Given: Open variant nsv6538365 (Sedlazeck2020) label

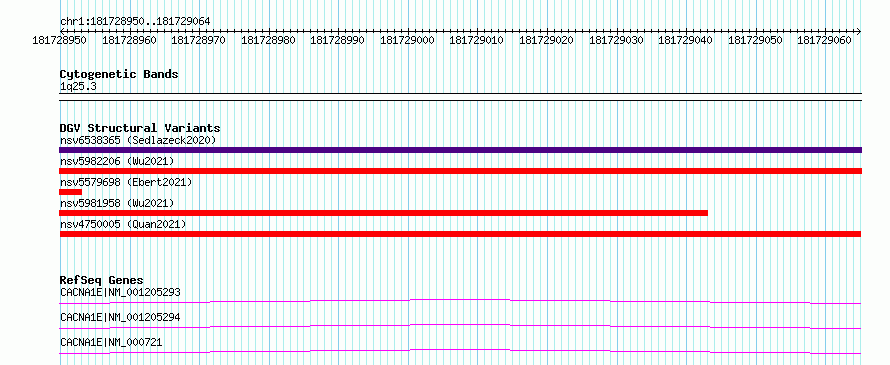Looking at the screenshot, I should (x=138, y=140).
